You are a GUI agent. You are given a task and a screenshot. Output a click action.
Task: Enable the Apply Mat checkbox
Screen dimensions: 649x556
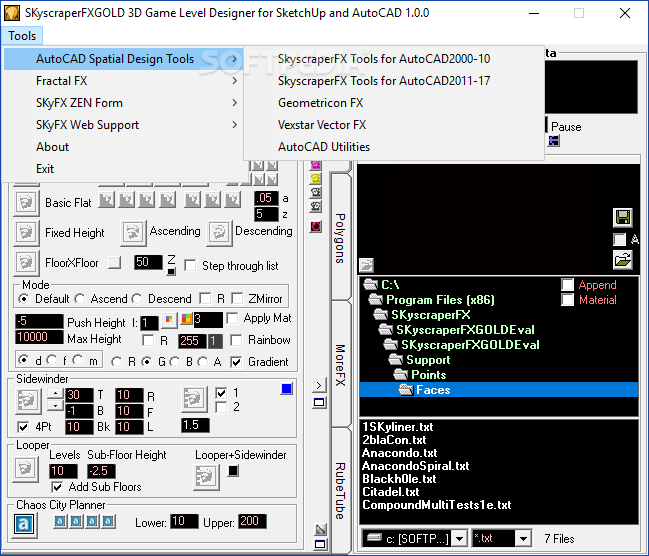(233, 318)
